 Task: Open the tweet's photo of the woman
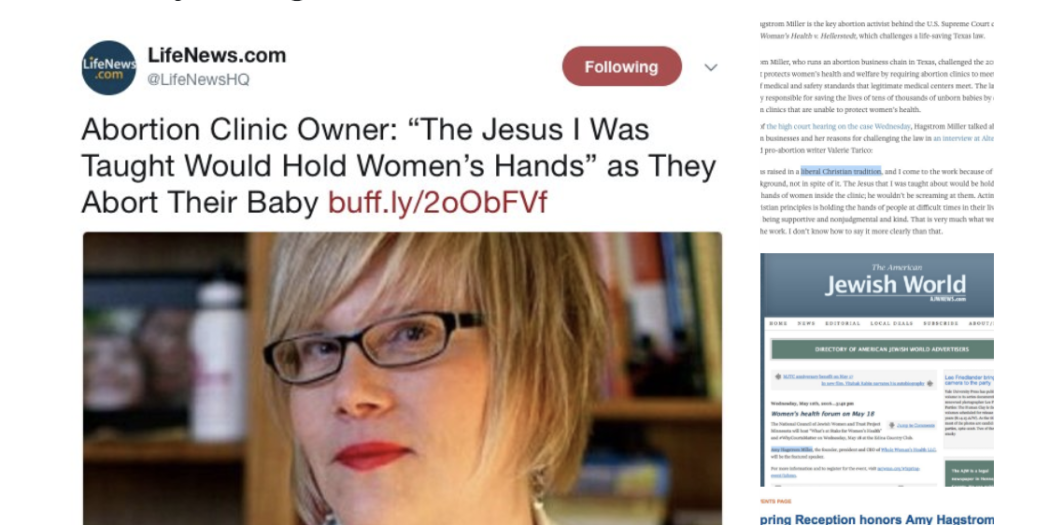point(402,378)
